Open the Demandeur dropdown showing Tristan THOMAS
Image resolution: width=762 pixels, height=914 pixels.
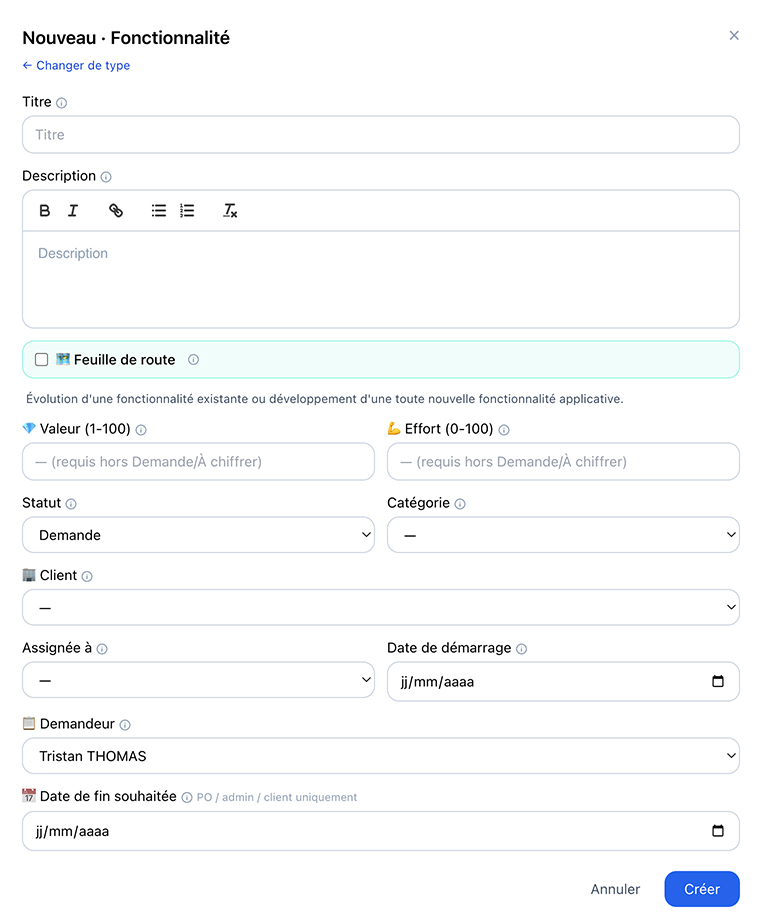tap(381, 755)
